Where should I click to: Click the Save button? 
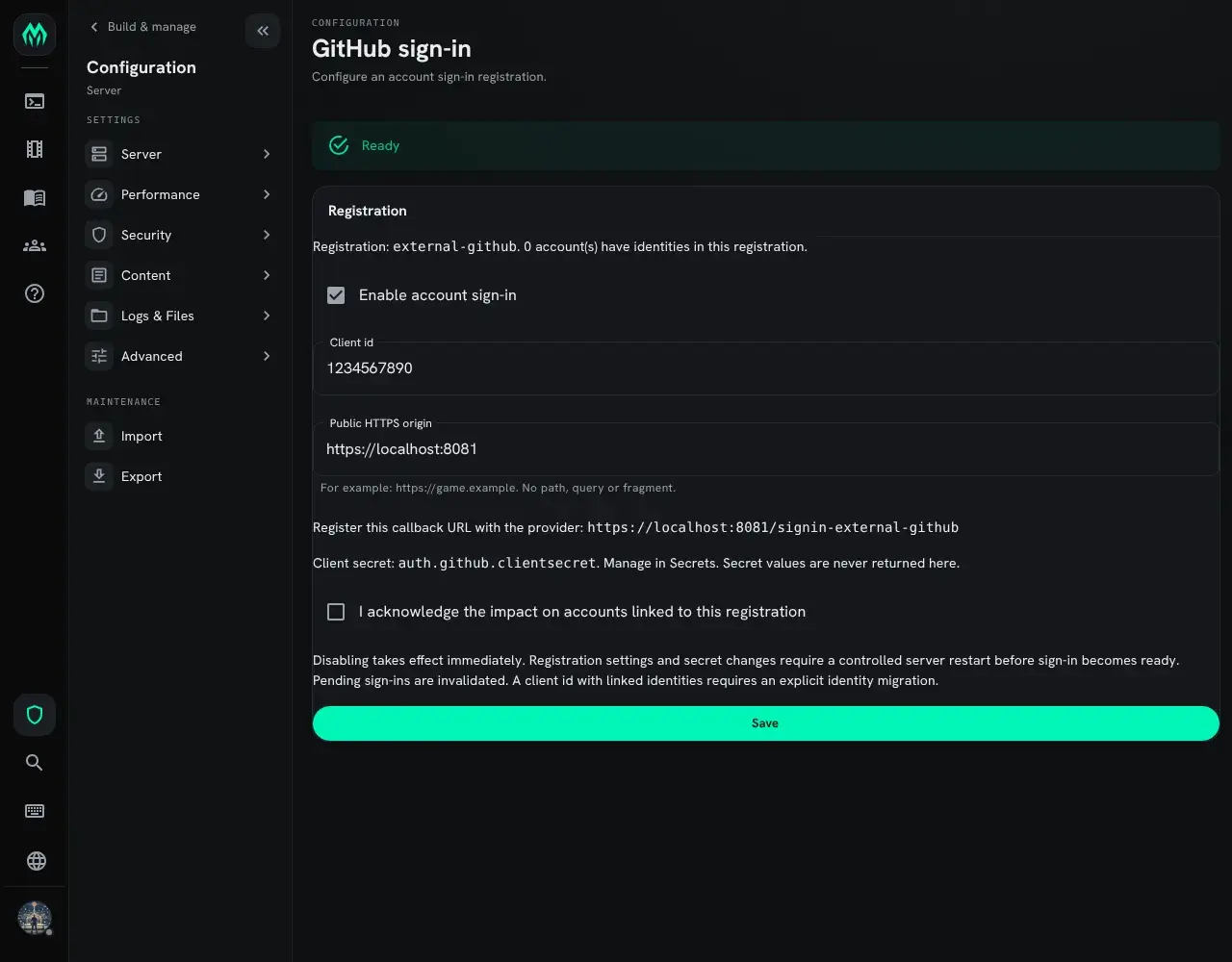click(766, 723)
